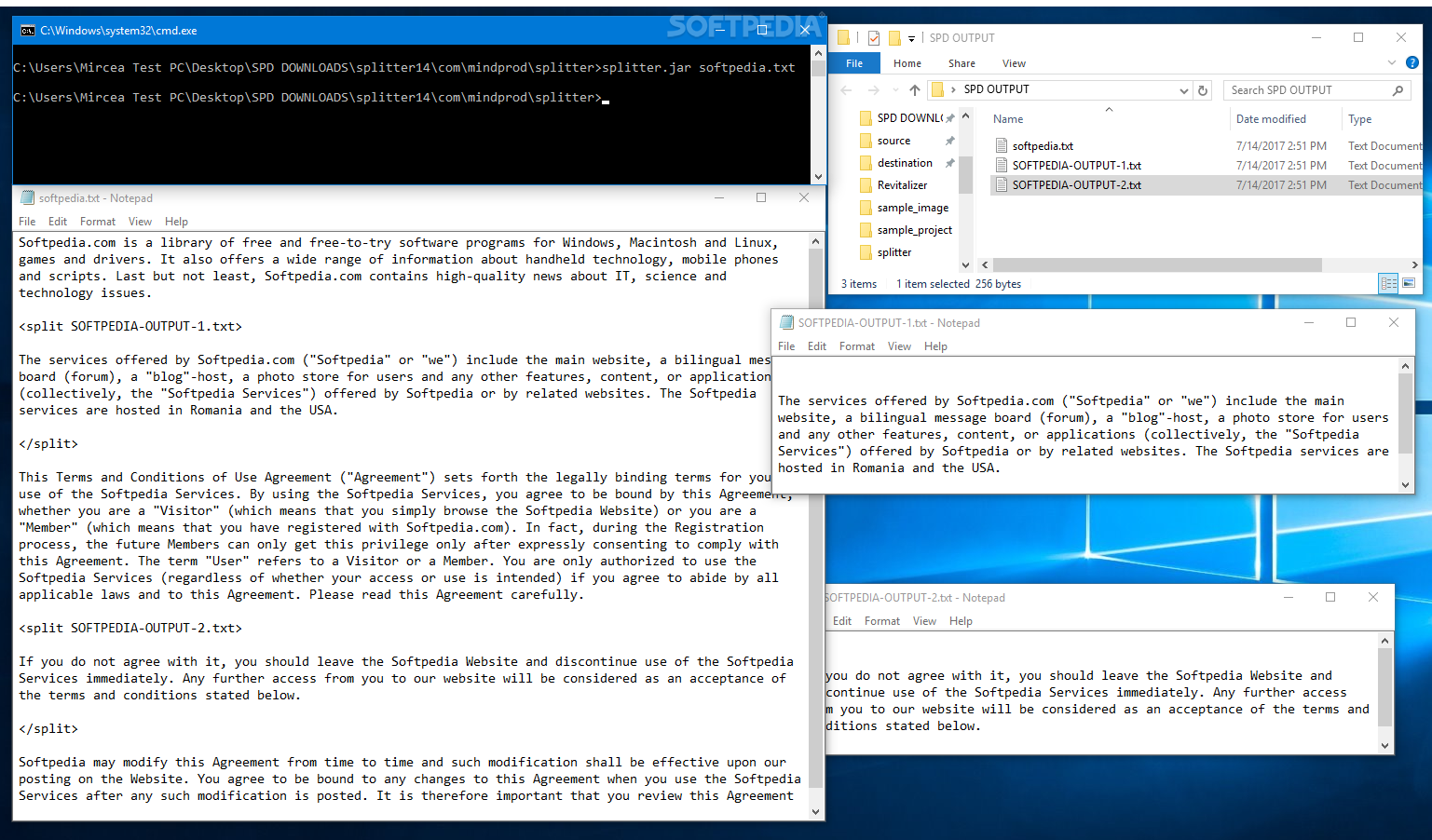Open the Revitalizer folder in navigation pane
The height and width of the screenshot is (840, 1432).
click(902, 185)
